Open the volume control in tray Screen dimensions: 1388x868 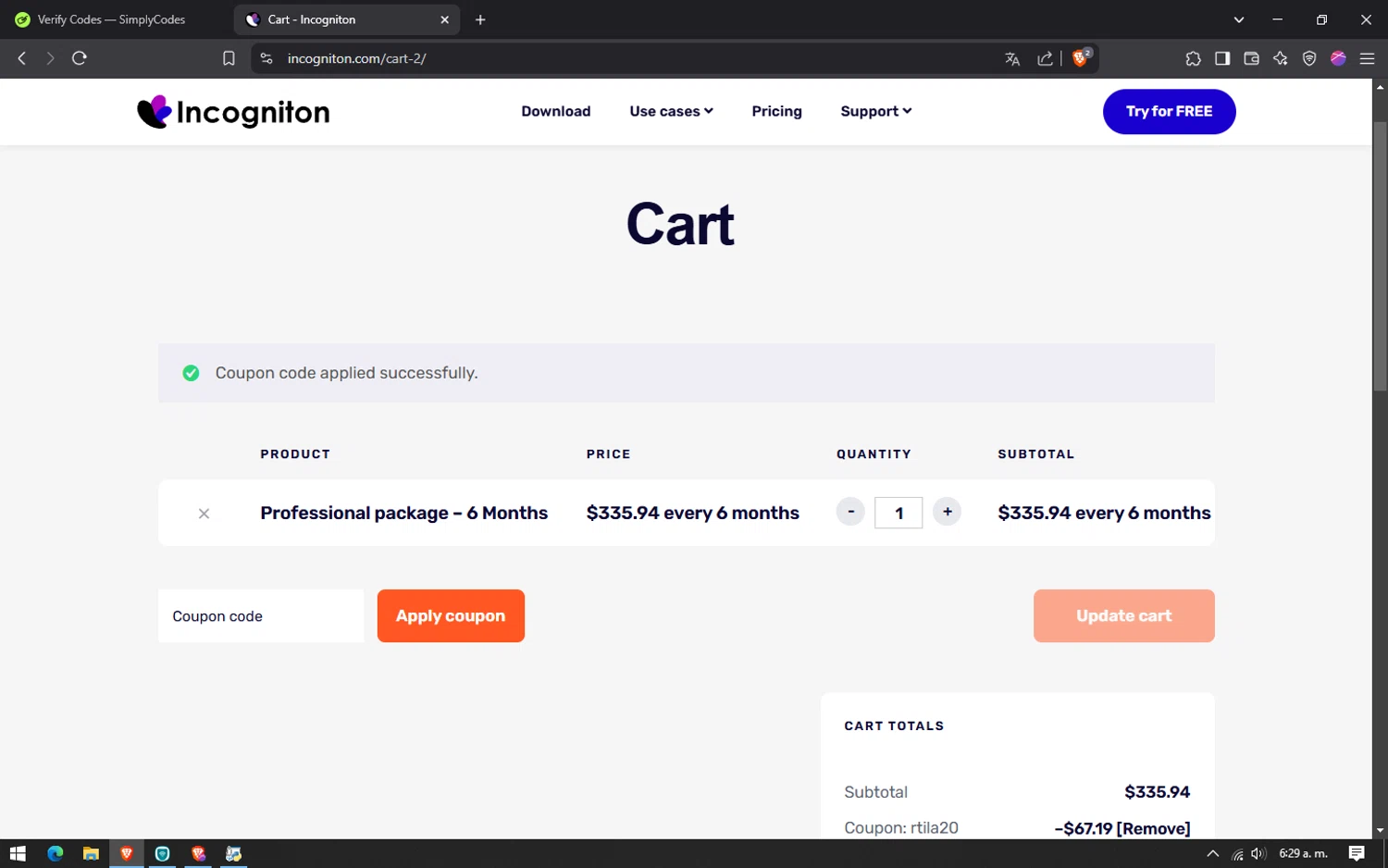(x=1258, y=853)
